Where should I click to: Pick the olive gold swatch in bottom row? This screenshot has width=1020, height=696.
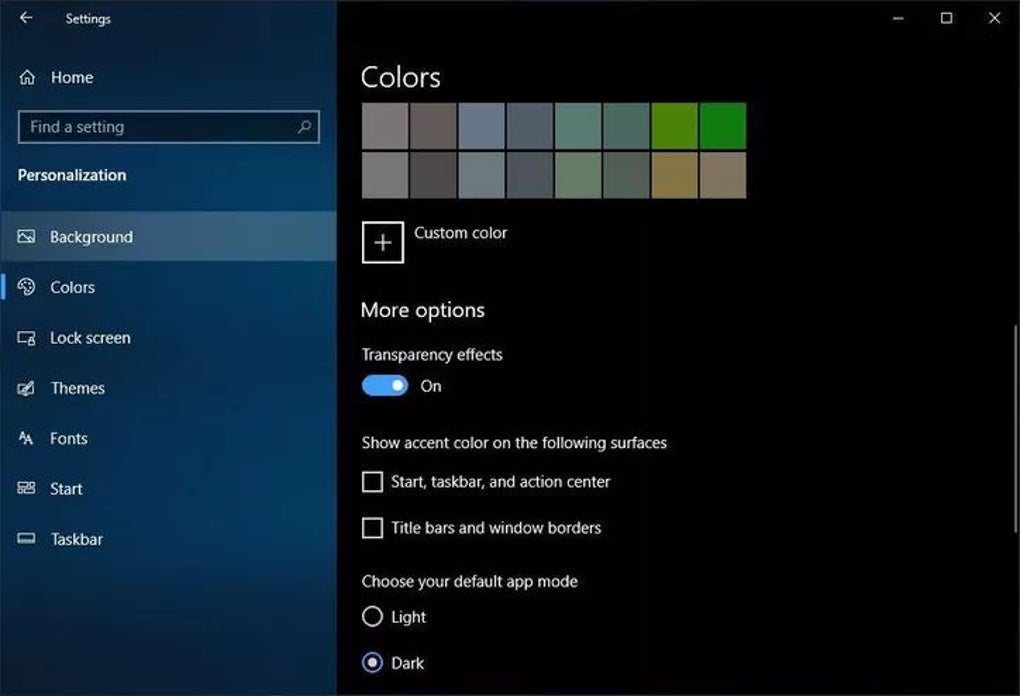tap(675, 175)
